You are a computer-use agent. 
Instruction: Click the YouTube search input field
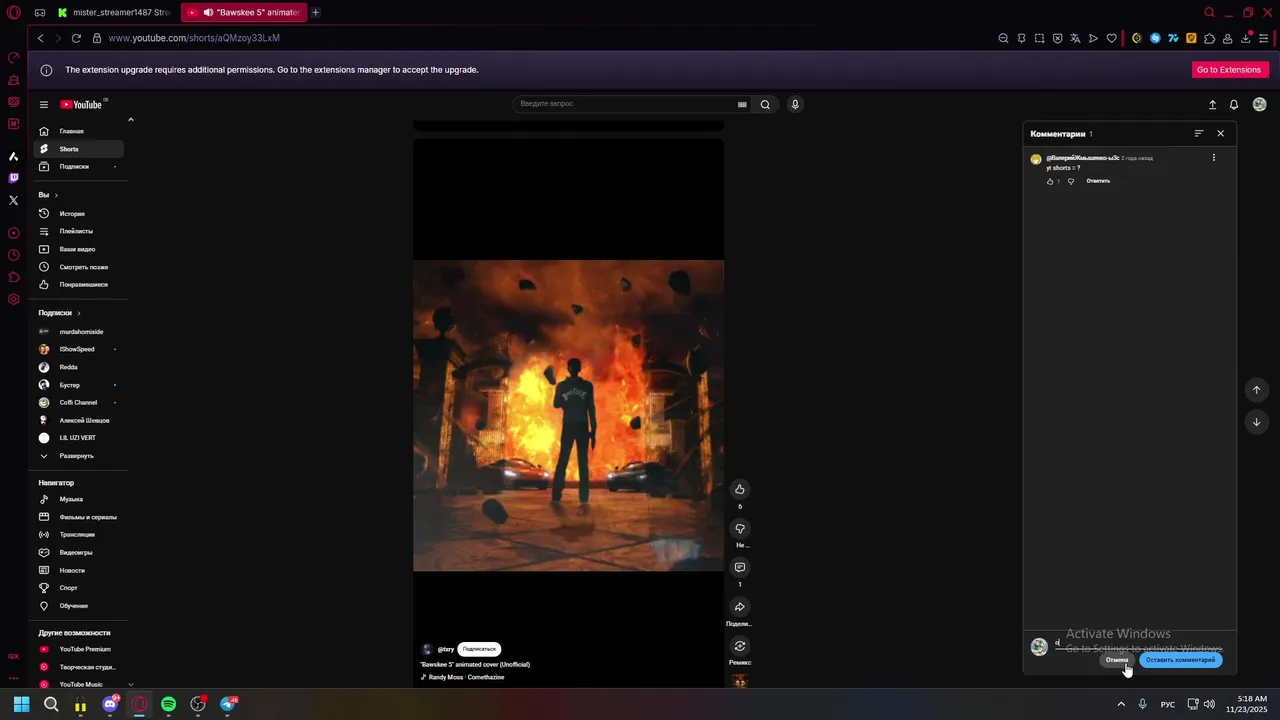point(625,104)
